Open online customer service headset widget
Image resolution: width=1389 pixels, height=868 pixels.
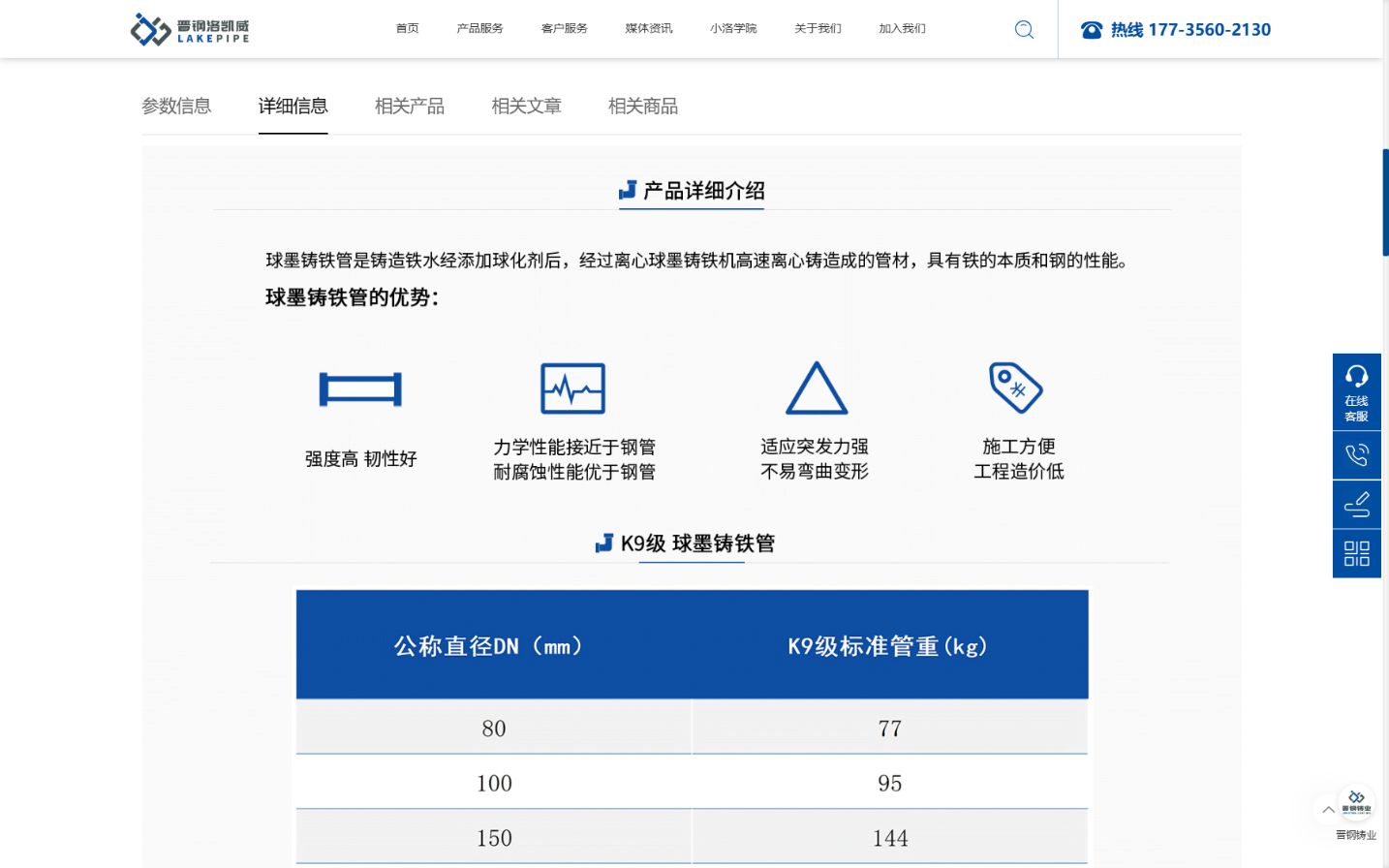[1357, 391]
